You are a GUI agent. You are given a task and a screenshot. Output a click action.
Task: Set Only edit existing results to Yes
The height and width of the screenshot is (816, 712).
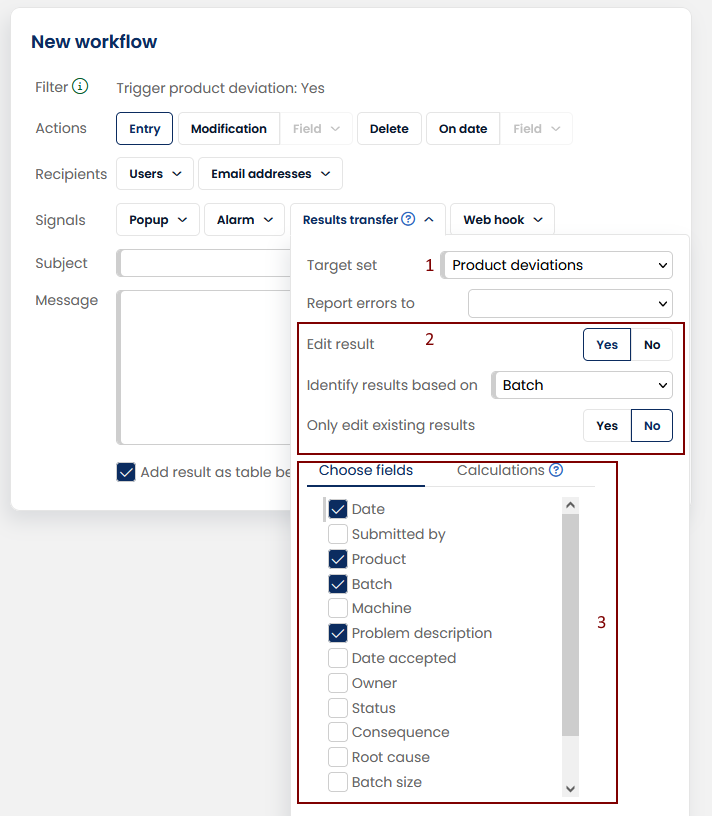606,425
